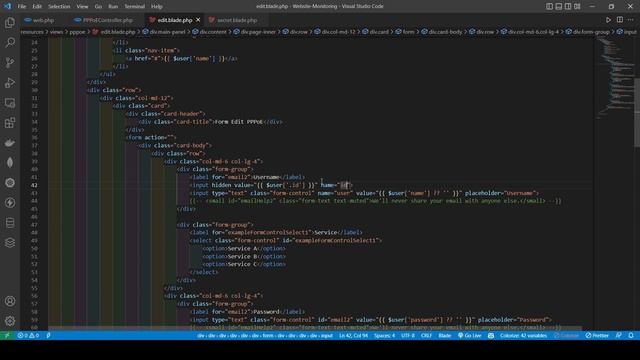Open the Thunder Client lightning icon
This screenshot has width=640, height=360.
tap(10, 203)
